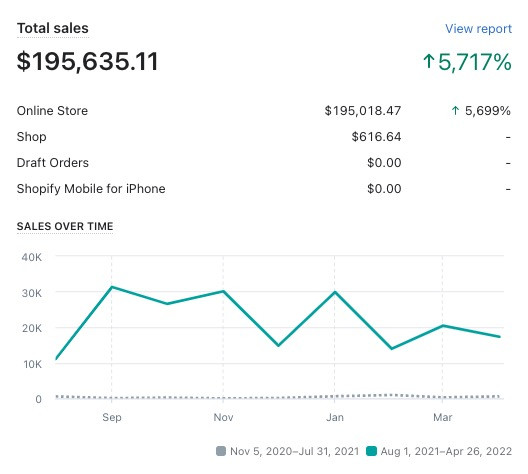Click the Sep label on the x-axis

(112, 417)
